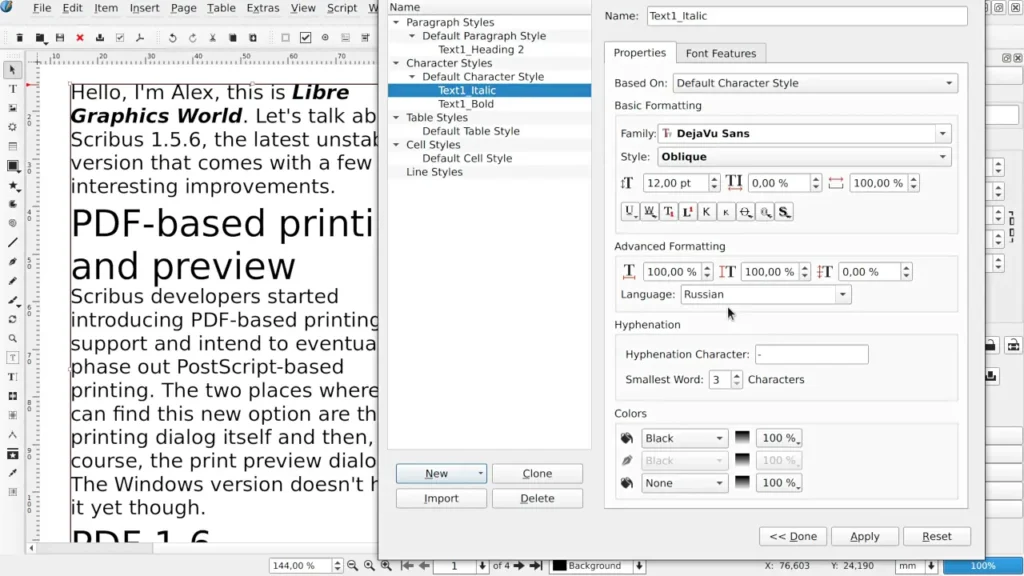This screenshot has height=576, width=1024.
Task: Toggle Subscript effect button
Action: coord(668,212)
